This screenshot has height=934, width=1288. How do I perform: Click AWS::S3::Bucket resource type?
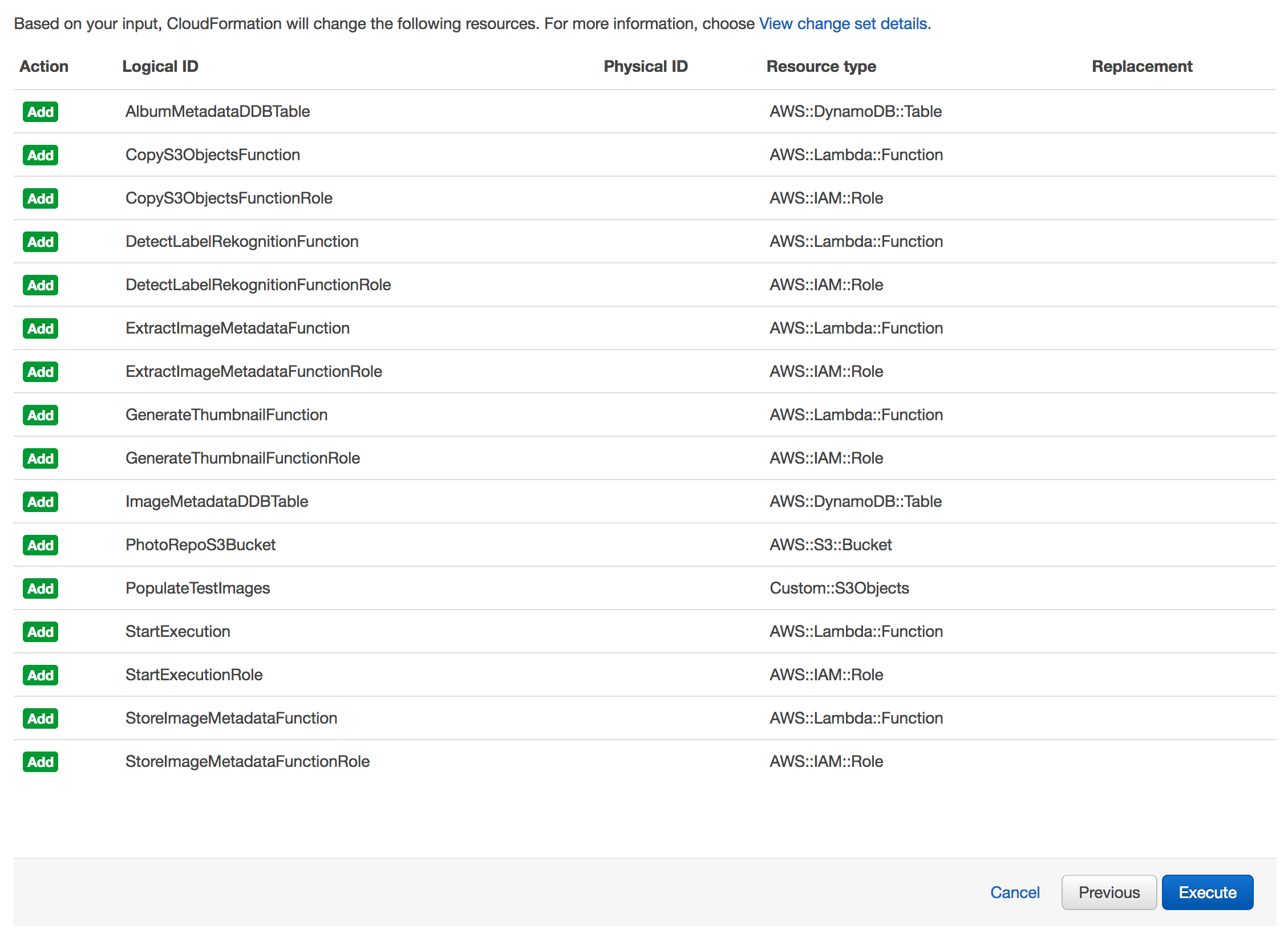click(x=831, y=545)
